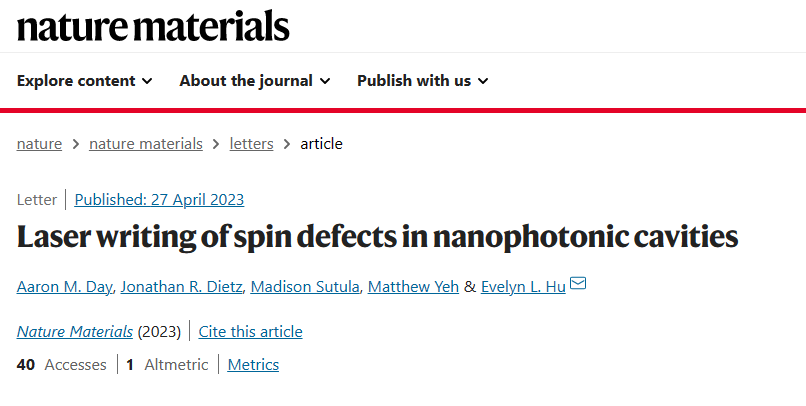This screenshot has width=806, height=406.
Task: Navigate to the letters breadcrumb
Action: tap(251, 144)
